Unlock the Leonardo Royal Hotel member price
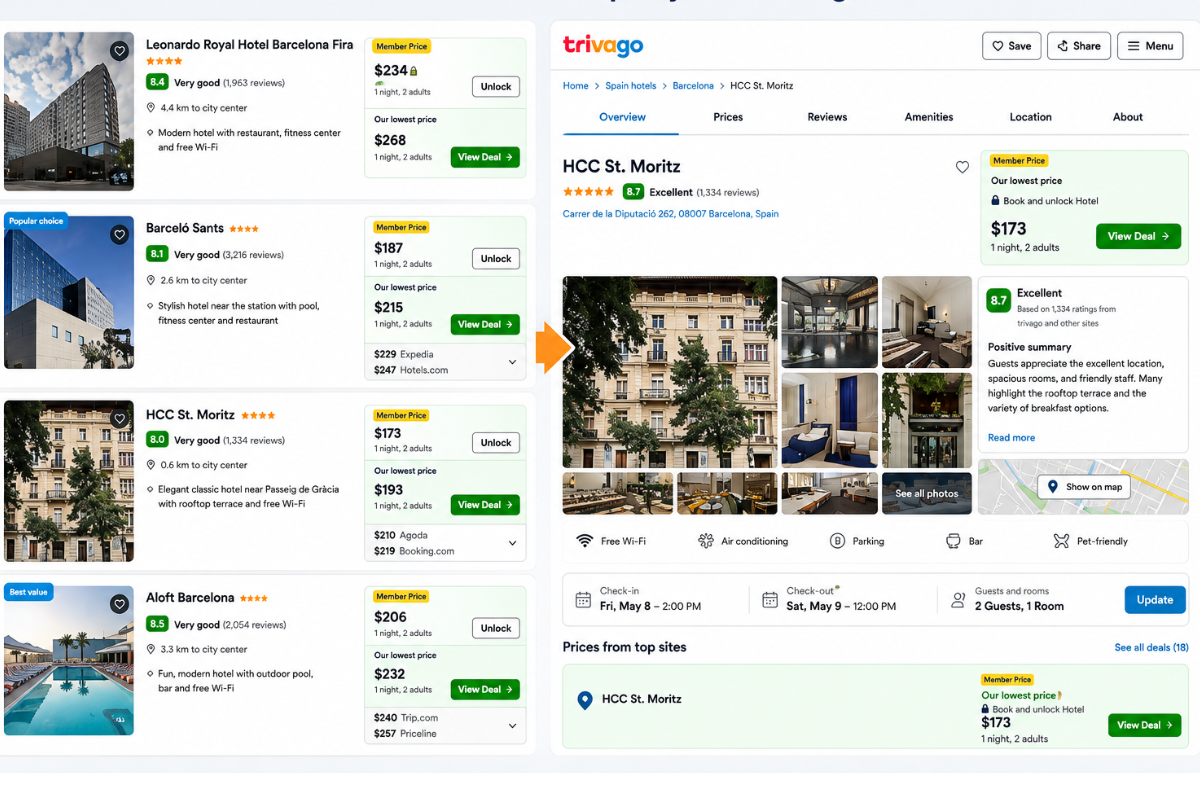This screenshot has width=1200, height=800. (x=496, y=86)
